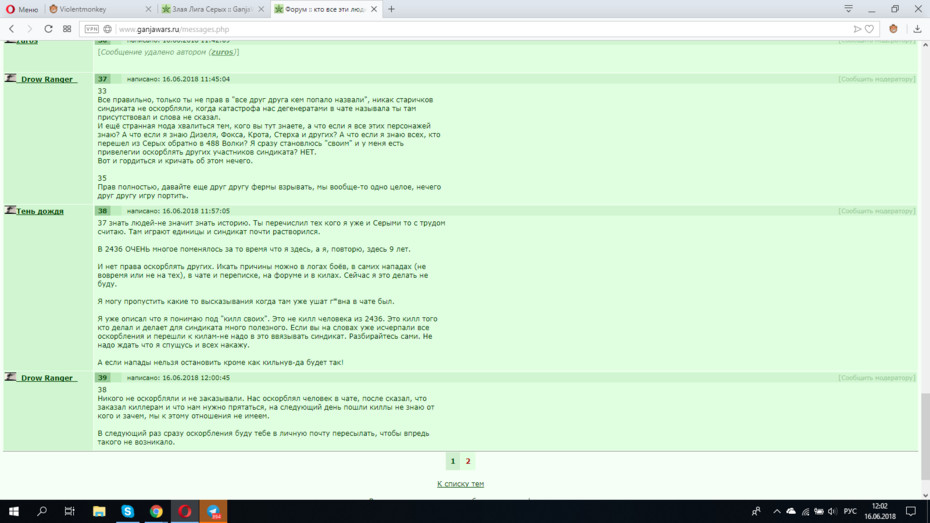Image resolution: width=930 pixels, height=523 pixels.
Task: Open Google Chrome from taskbar
Action: [156, 511]
